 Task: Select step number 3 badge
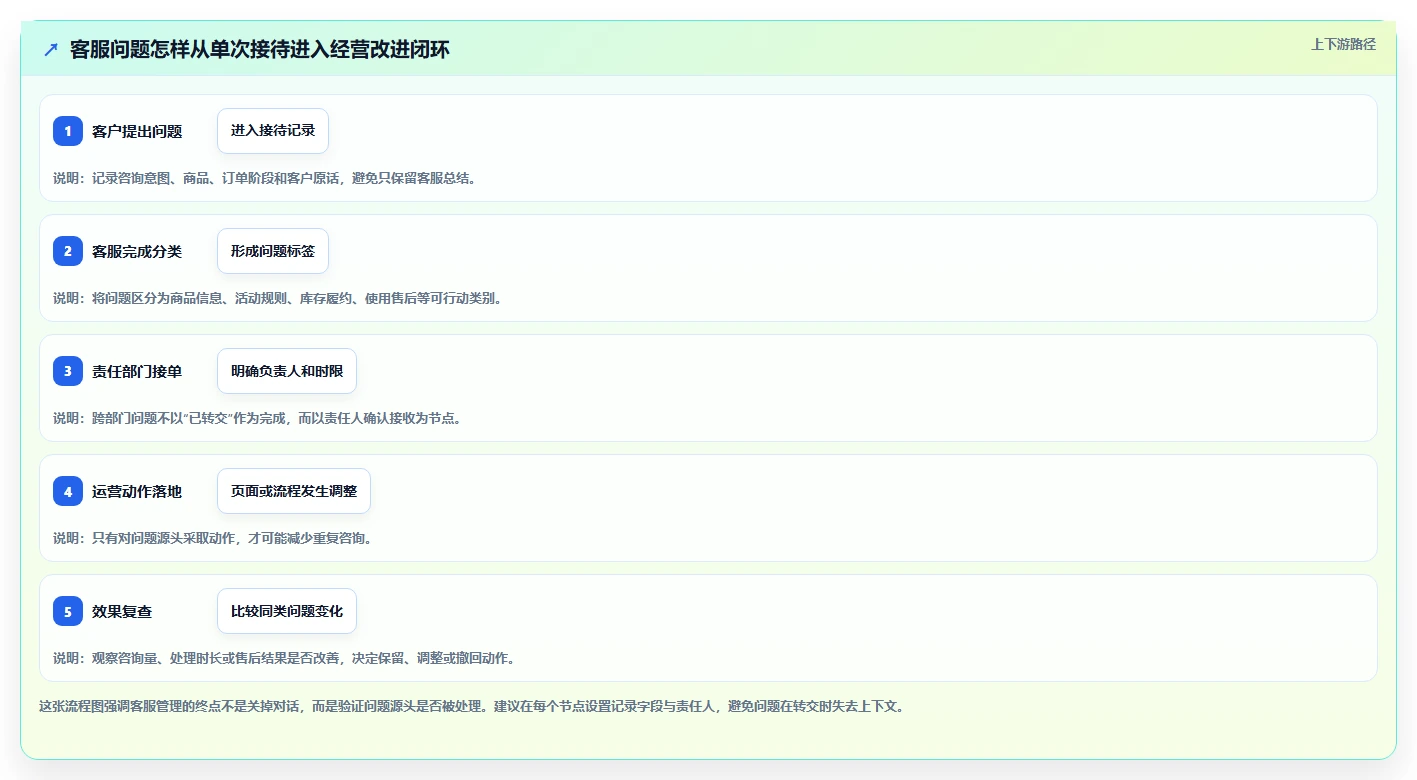[68, 371]
